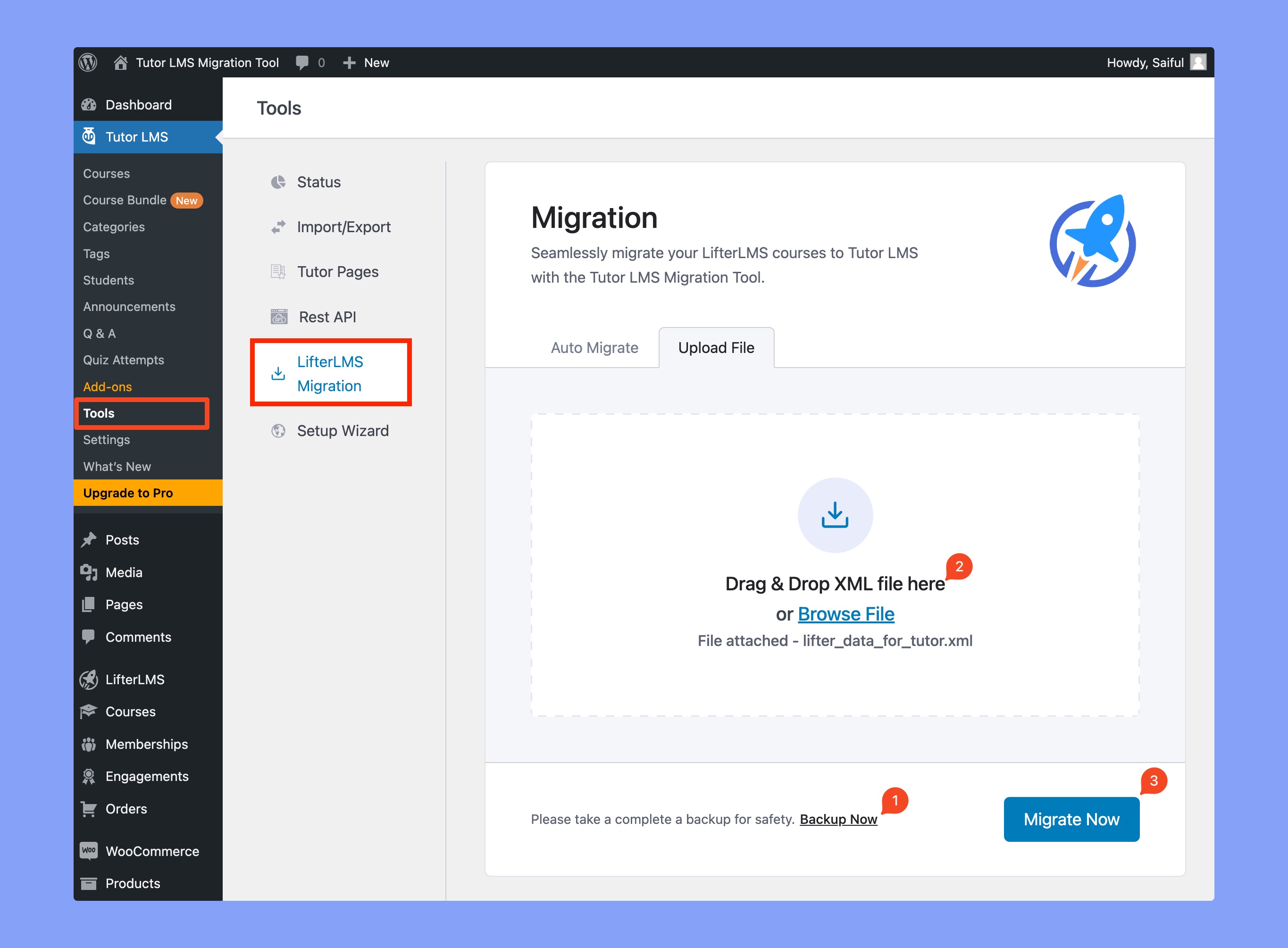Image resolution: width=1288 pixels, height=948 pixels.
Task: Click the Media library icon
Action: click(89, 572)
